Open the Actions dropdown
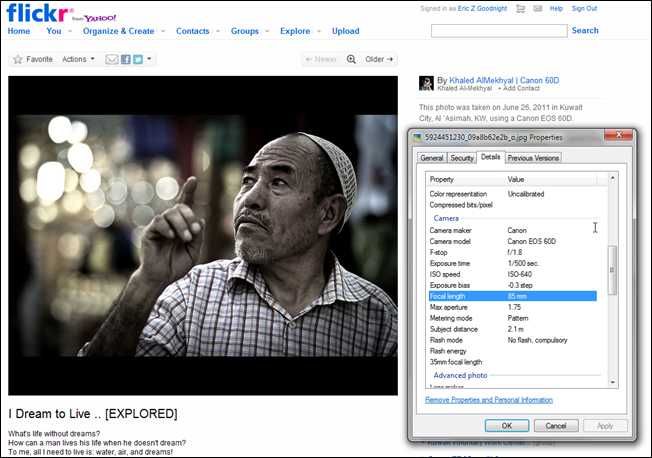 click(x=78, y=59)
